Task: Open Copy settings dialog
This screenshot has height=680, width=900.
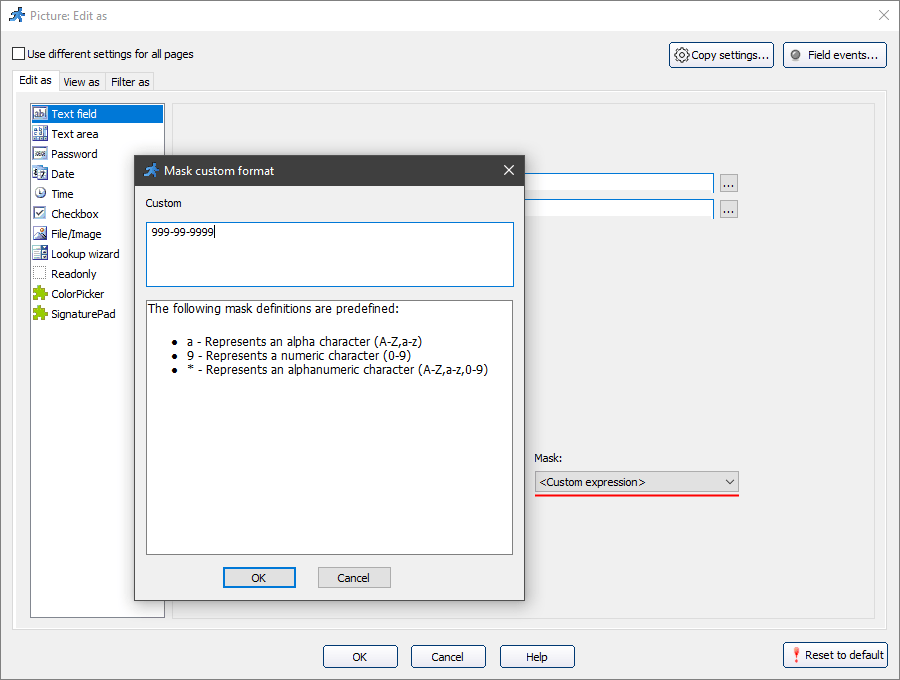Action: pos(721,55)
